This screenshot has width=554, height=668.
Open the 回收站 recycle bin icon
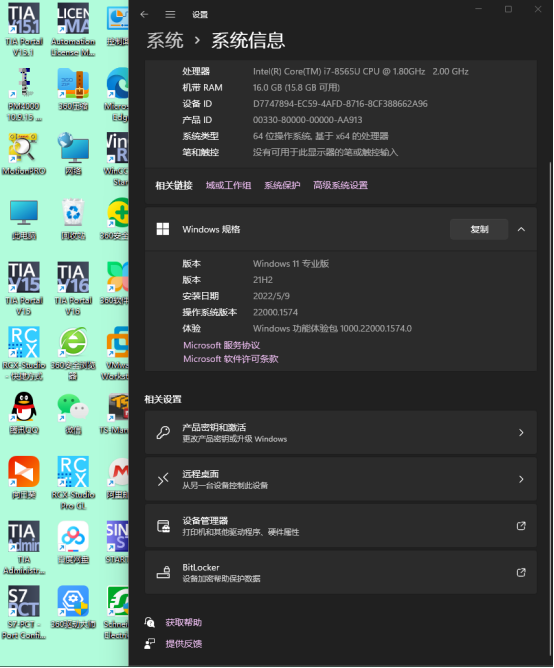[x=73, y=219]
